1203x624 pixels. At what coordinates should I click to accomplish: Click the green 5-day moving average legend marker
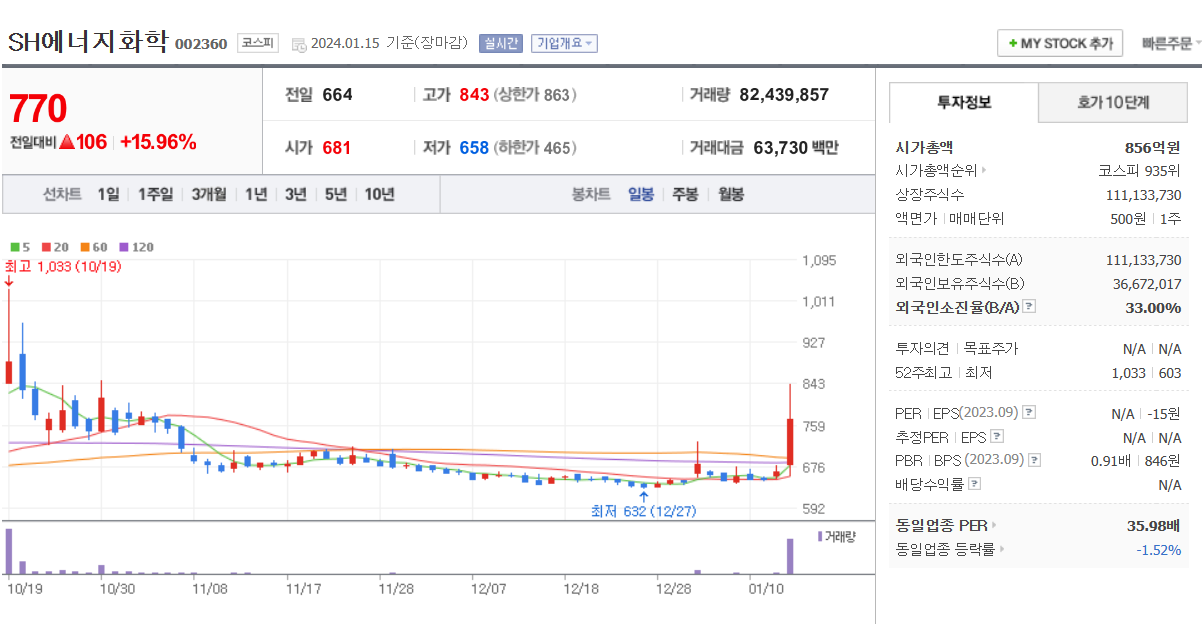click(14, 247)
